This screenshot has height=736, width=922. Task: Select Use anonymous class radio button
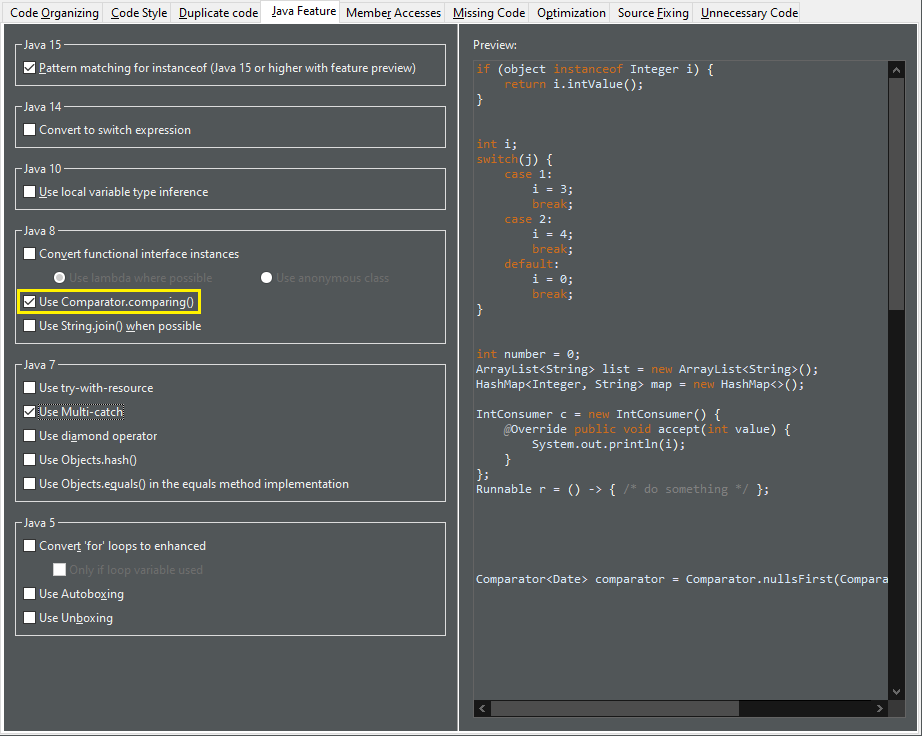pyautogui.click(x=266, y=278)
